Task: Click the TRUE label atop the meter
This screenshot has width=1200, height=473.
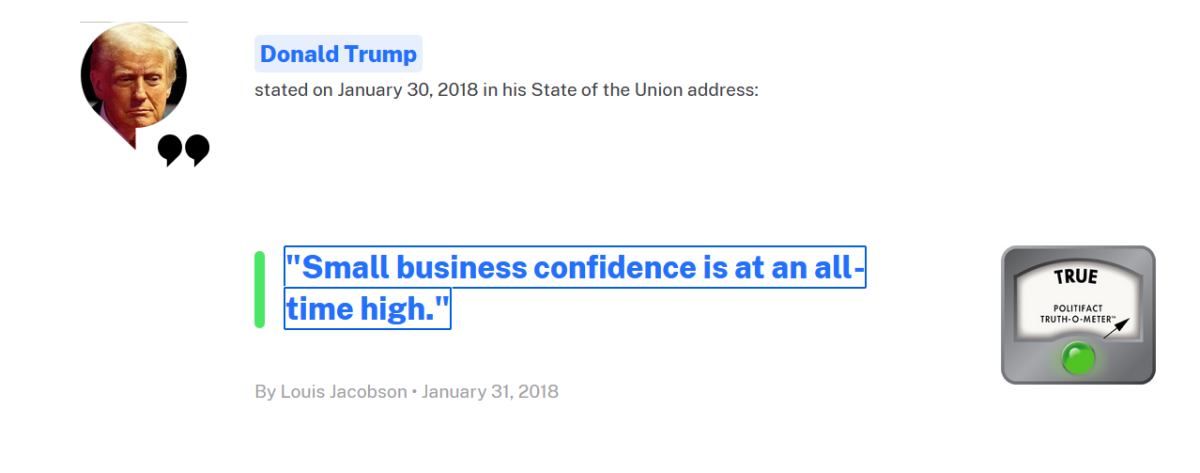Action: [1076, 276]
